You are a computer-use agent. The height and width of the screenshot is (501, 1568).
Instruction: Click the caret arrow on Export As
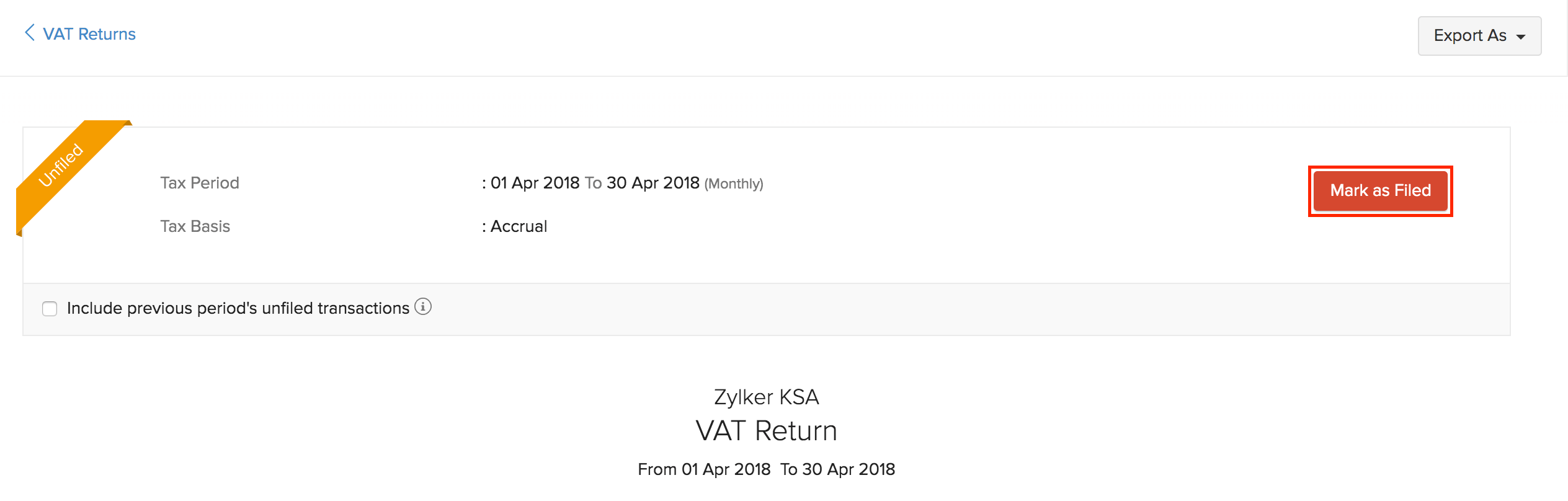[x=1521, y=37]
